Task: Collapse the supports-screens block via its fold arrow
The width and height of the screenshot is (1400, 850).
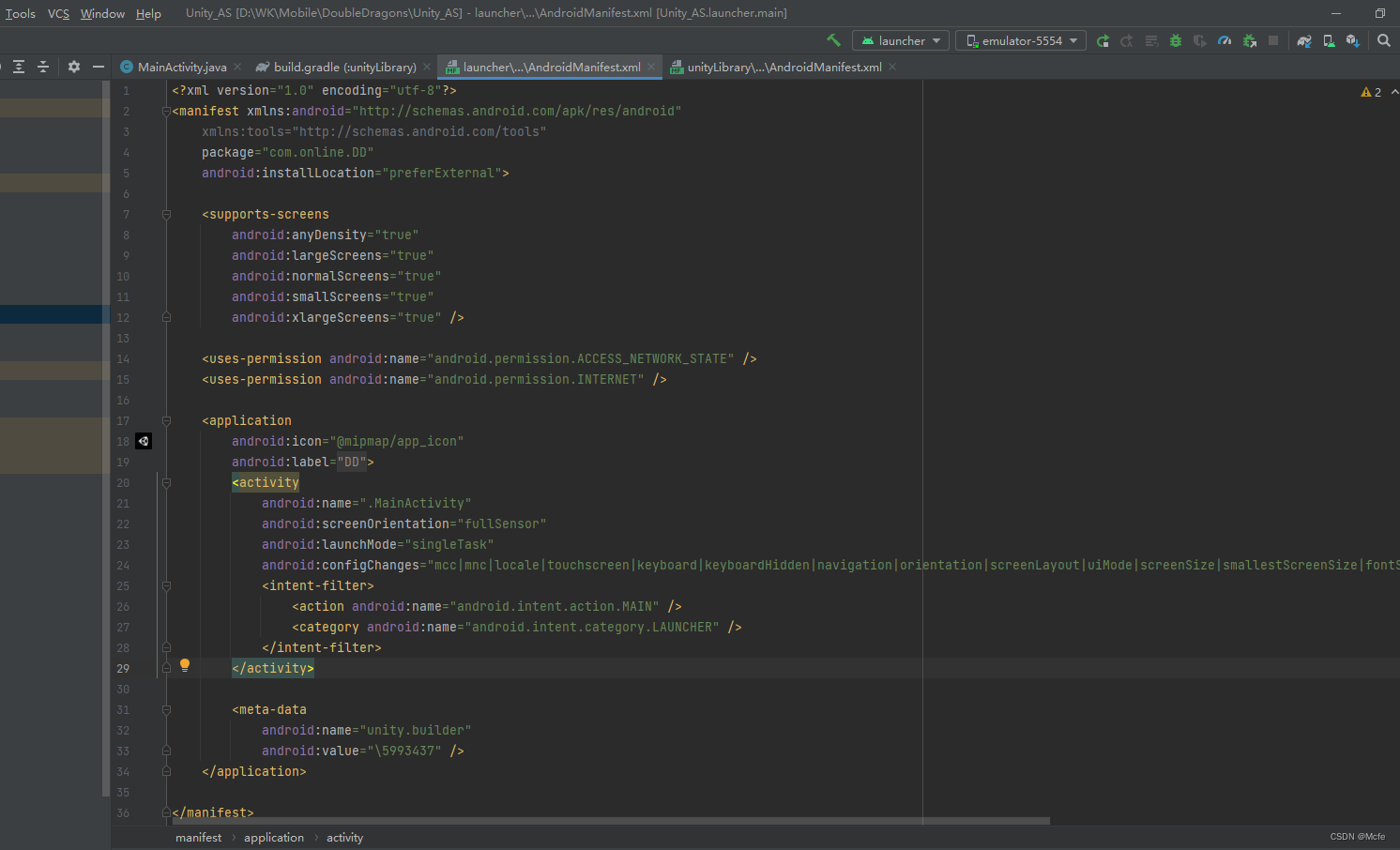Action: [166, 214]
